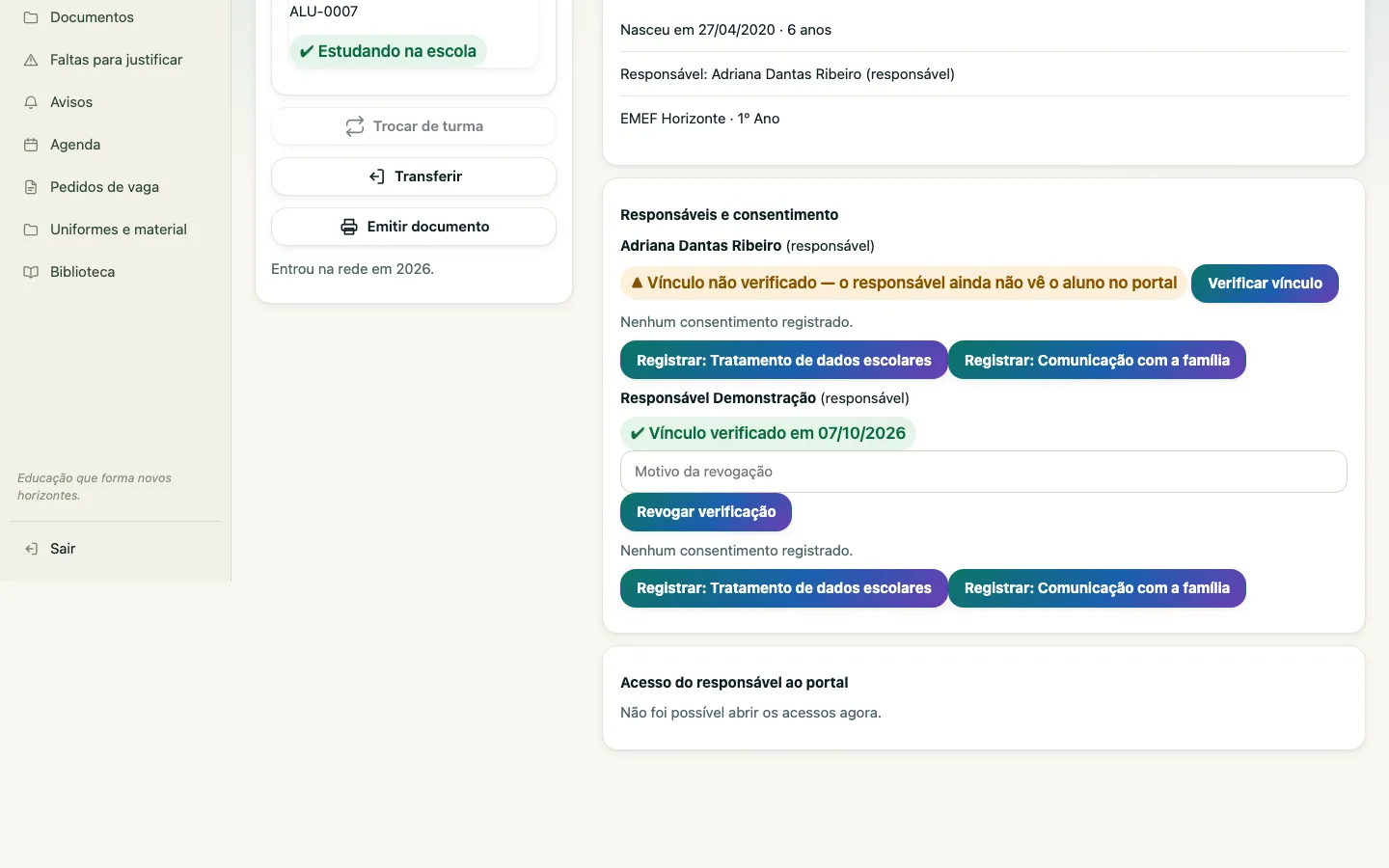Click the Acesso do responsável ao portal heading

(734, 683)
